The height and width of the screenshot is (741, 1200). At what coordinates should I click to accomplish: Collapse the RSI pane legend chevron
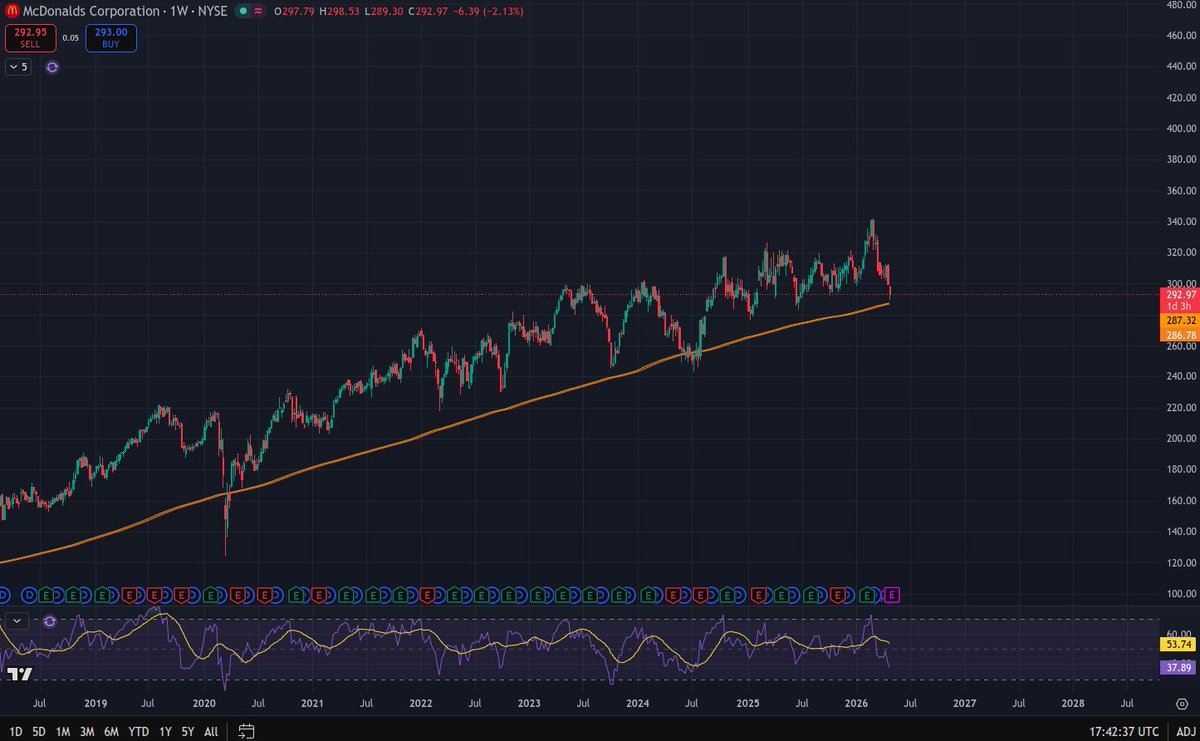[x=17, y=621]
